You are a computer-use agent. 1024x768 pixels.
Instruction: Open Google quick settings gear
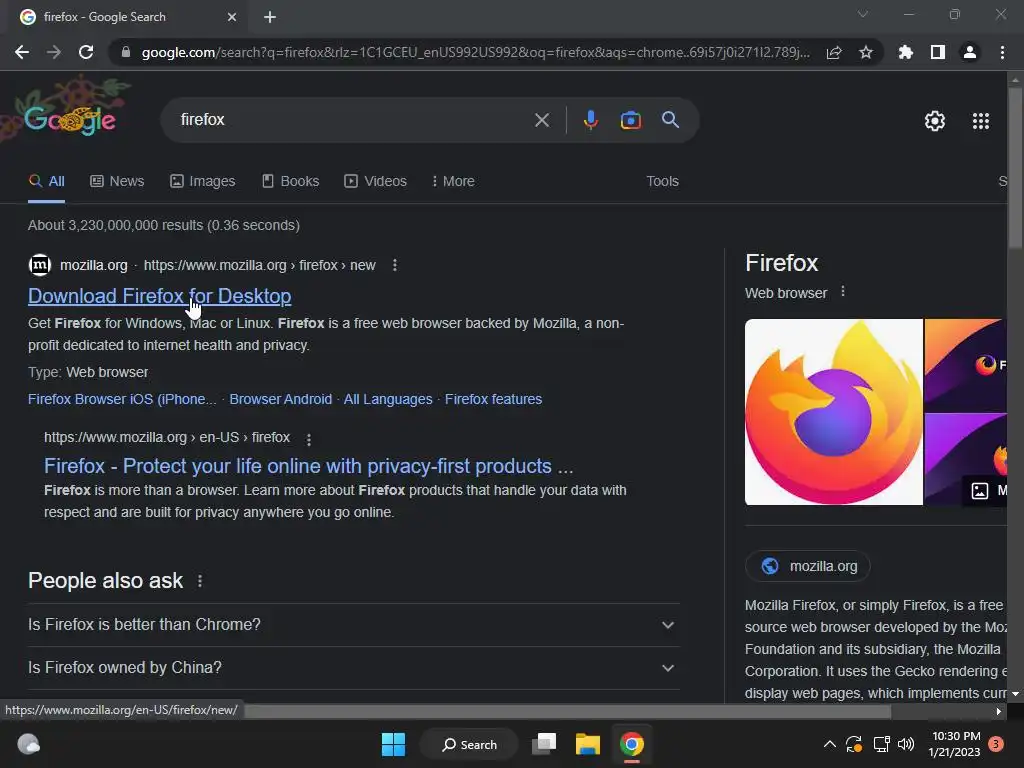click(x=935, y=121)
